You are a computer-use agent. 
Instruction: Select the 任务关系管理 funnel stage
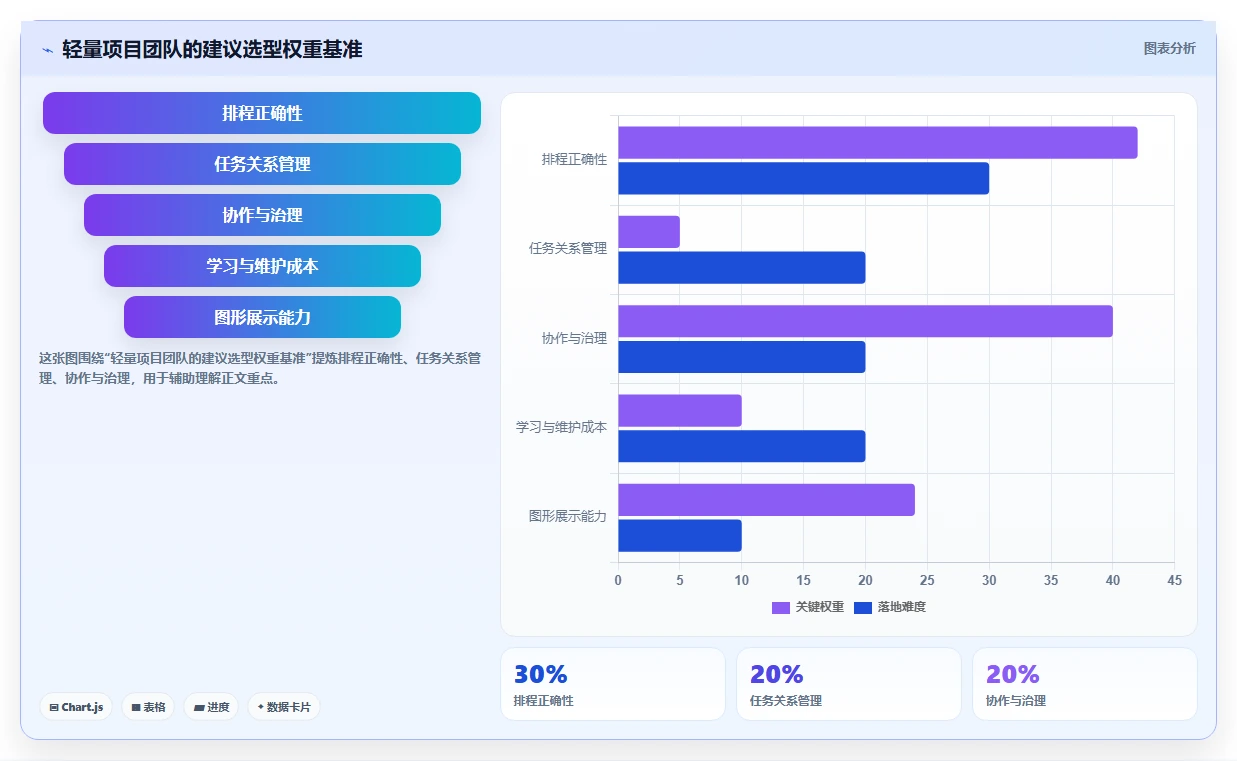tap(262, 164)
